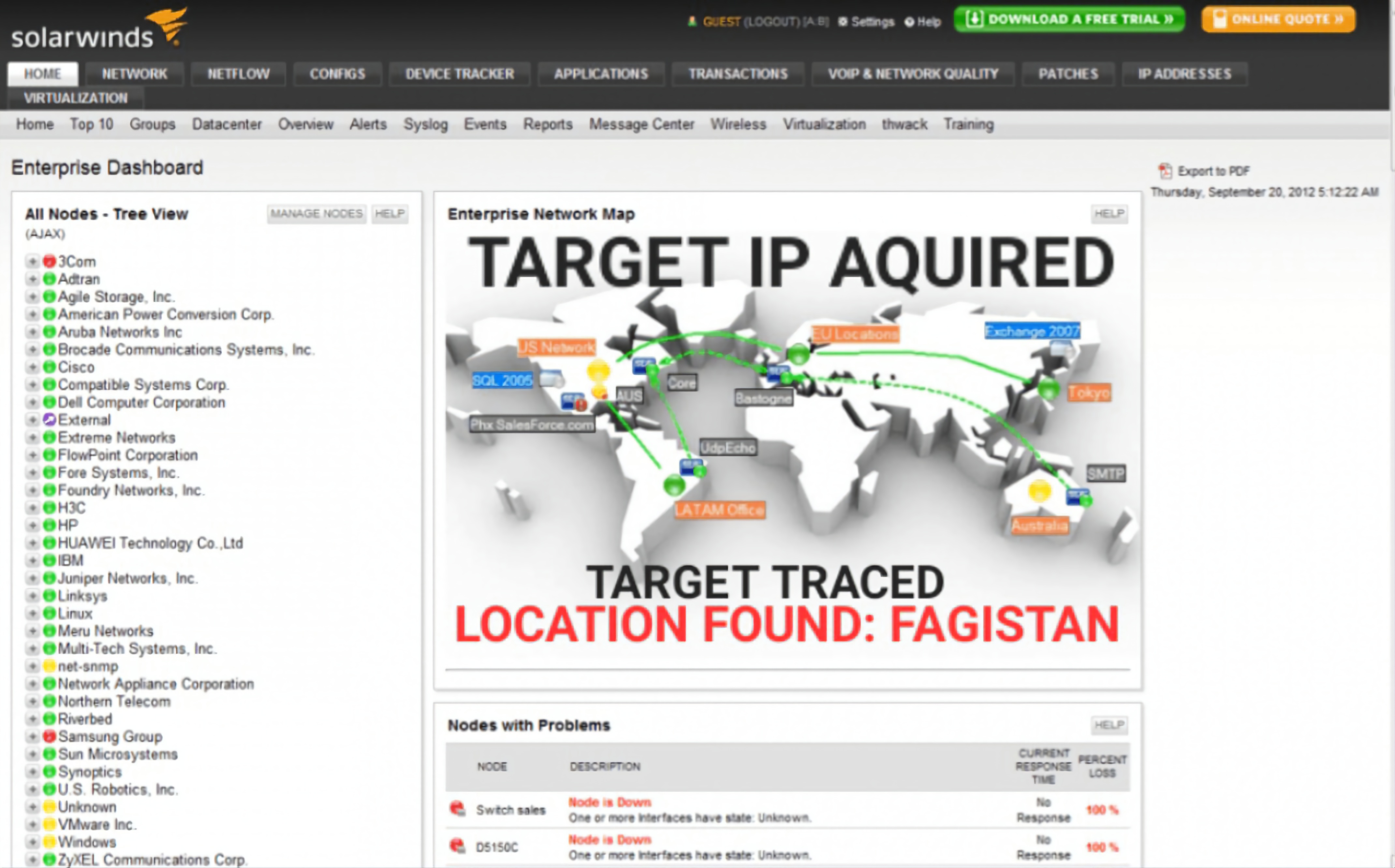Open the NETWORK main tab
The width and height of the screenshot is (1395, 868).
[x=134, y=74]
